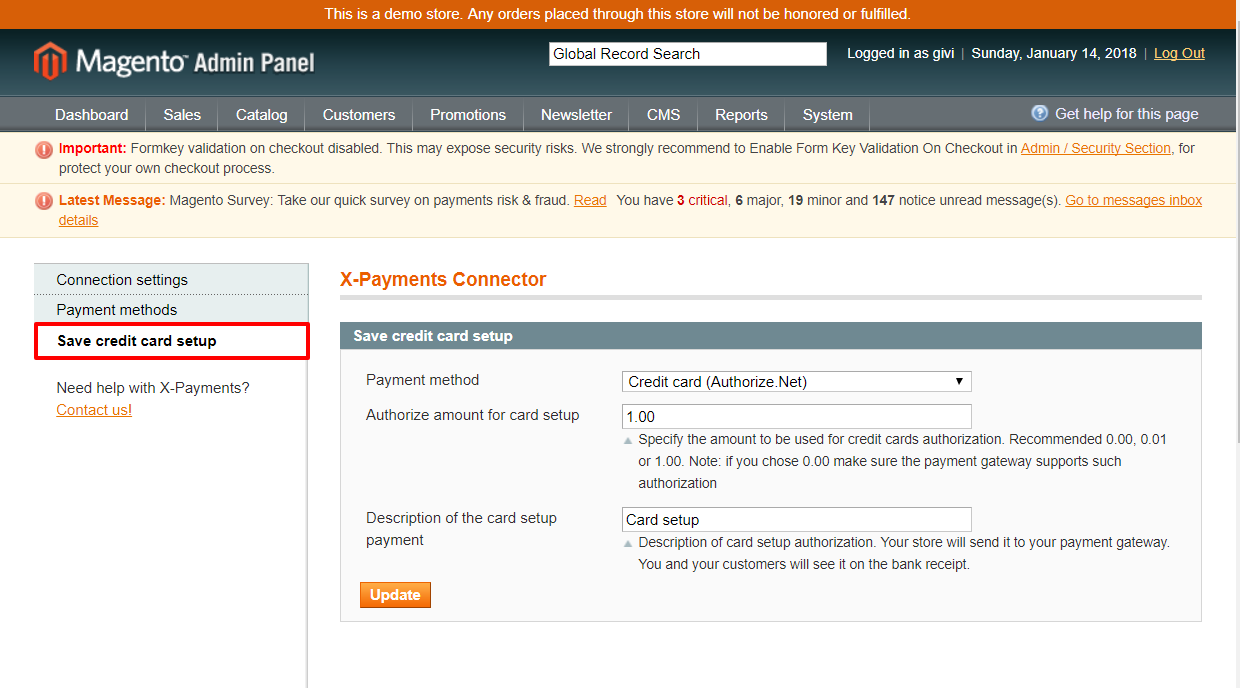Click Authorize amount for card setup label
This screenshot has height=688, width=1240.
472,415
